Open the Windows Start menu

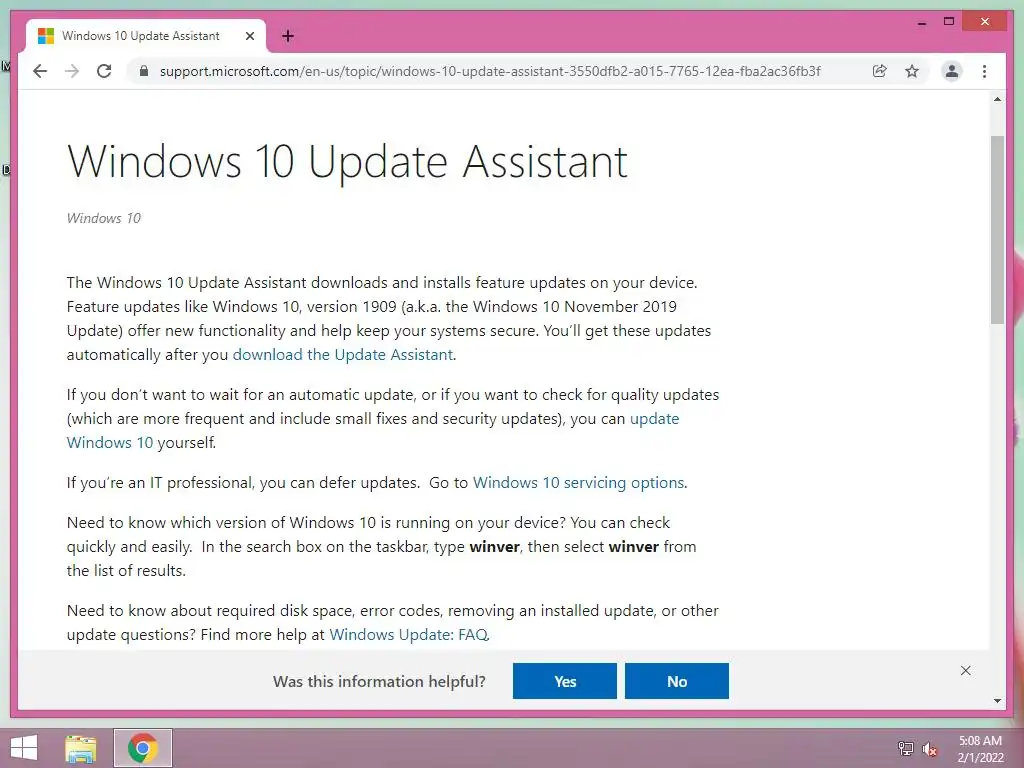click(24, 748)
